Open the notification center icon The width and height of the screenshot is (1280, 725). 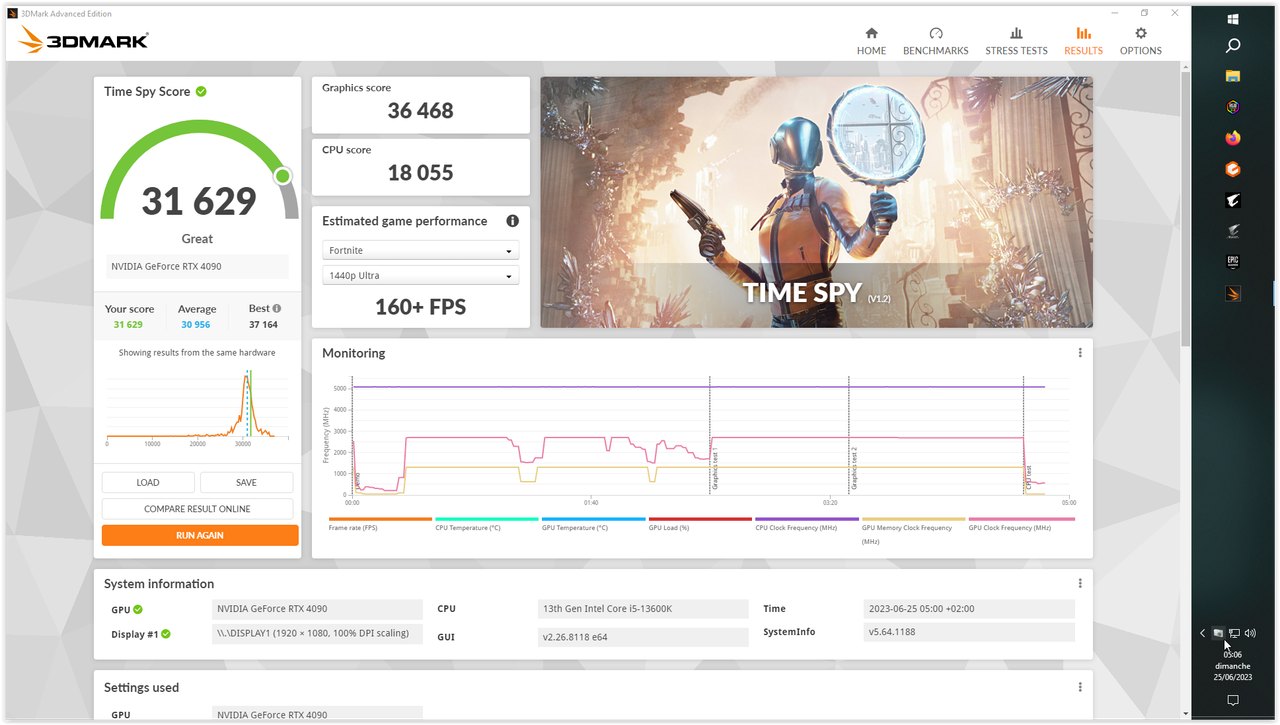(x=1233, y=701)
